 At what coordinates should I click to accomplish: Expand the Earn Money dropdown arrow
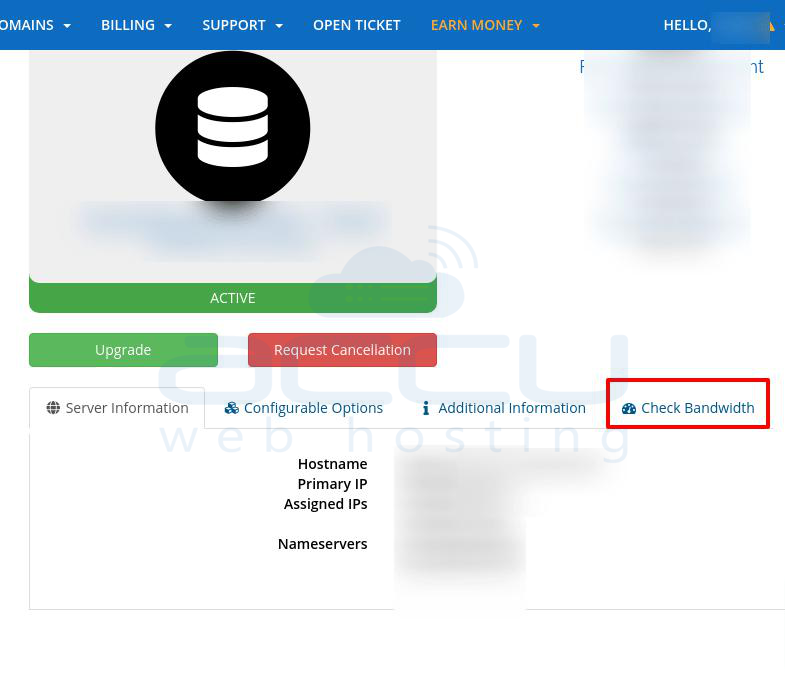click(x=536, y=26)
